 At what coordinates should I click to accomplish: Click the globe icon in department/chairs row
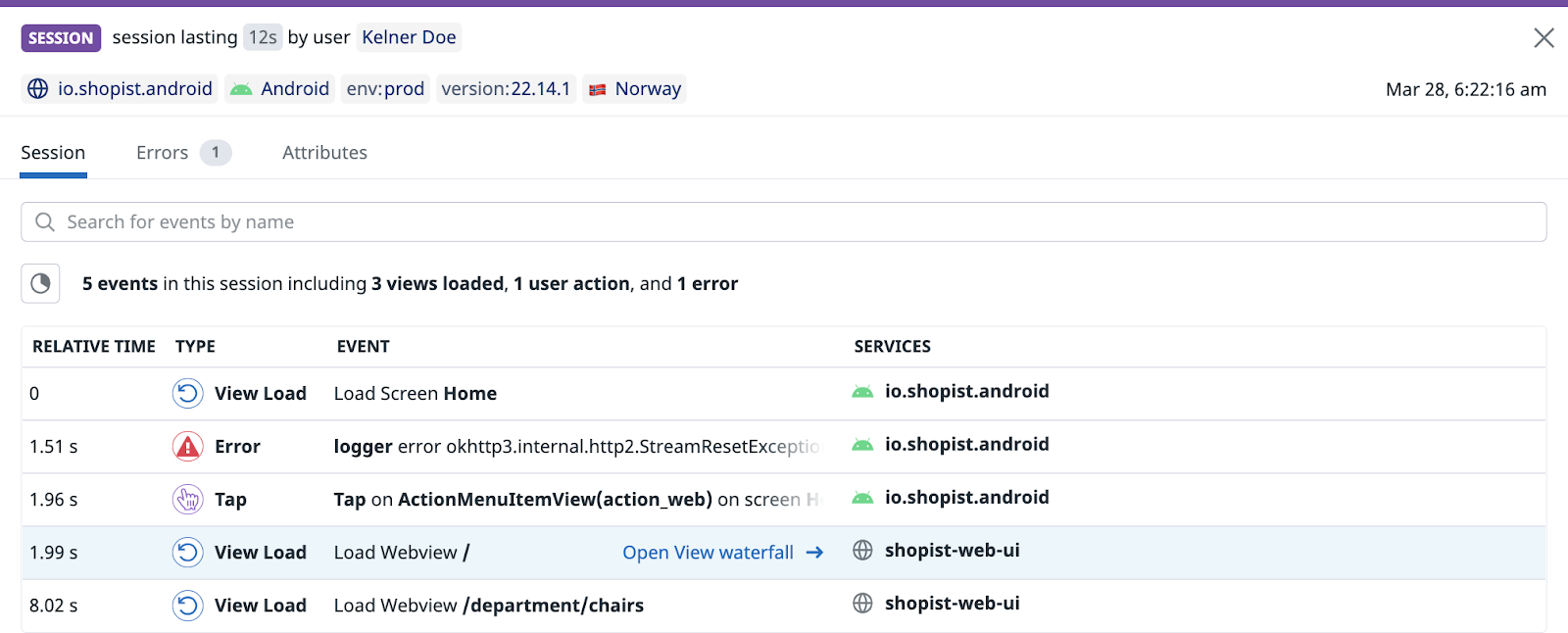click(862, 604)
